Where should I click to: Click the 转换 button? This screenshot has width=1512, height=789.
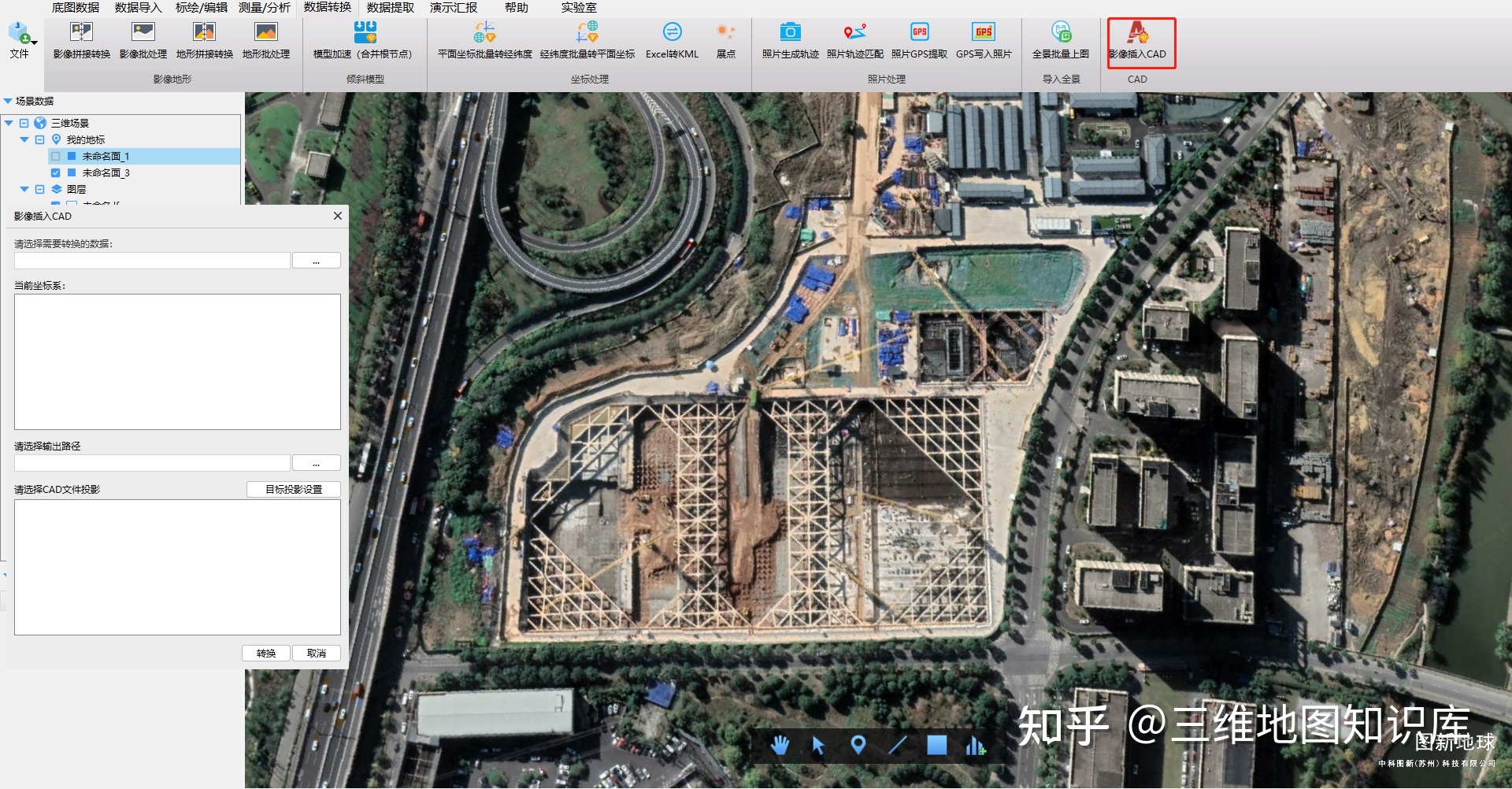(x=266, y=654)
